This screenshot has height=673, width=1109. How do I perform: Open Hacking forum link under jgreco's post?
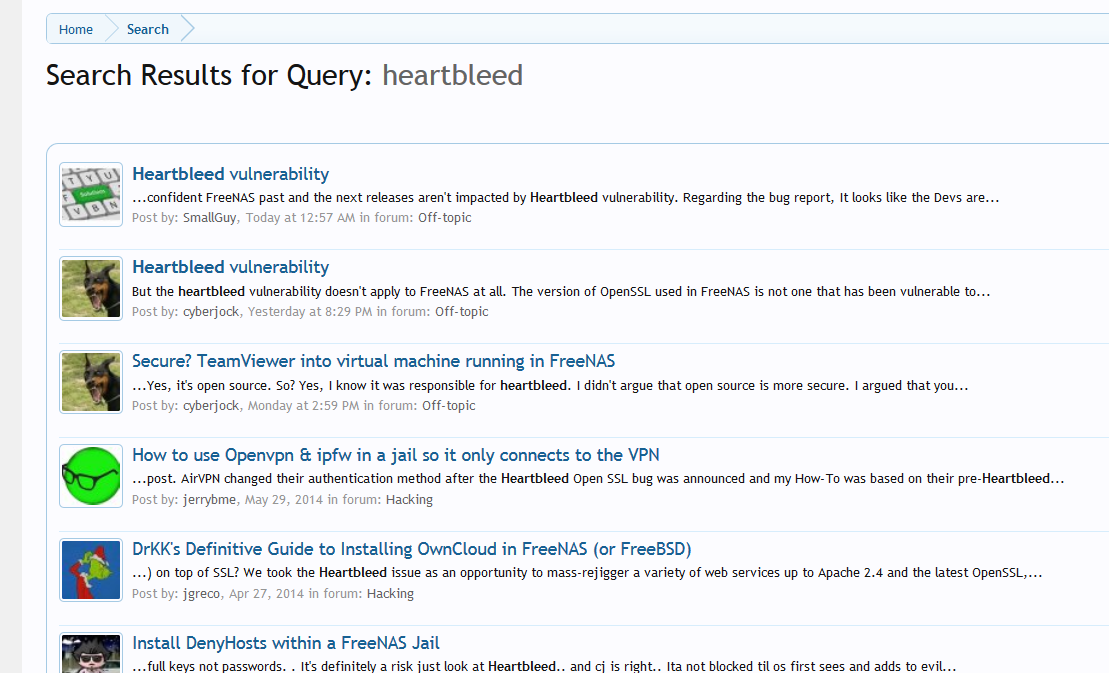click(390, 594)
